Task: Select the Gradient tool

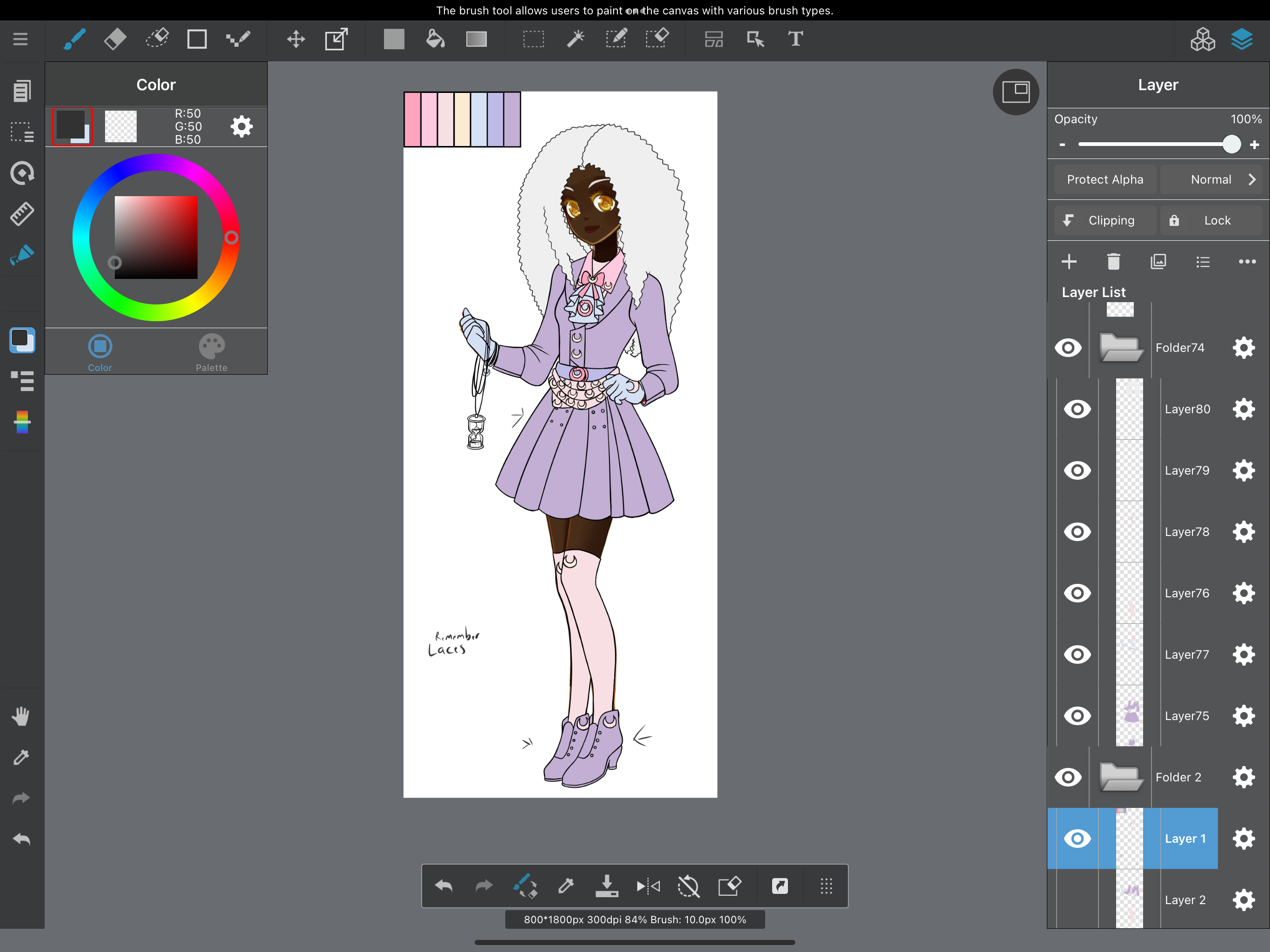Action: coord(476,39)
